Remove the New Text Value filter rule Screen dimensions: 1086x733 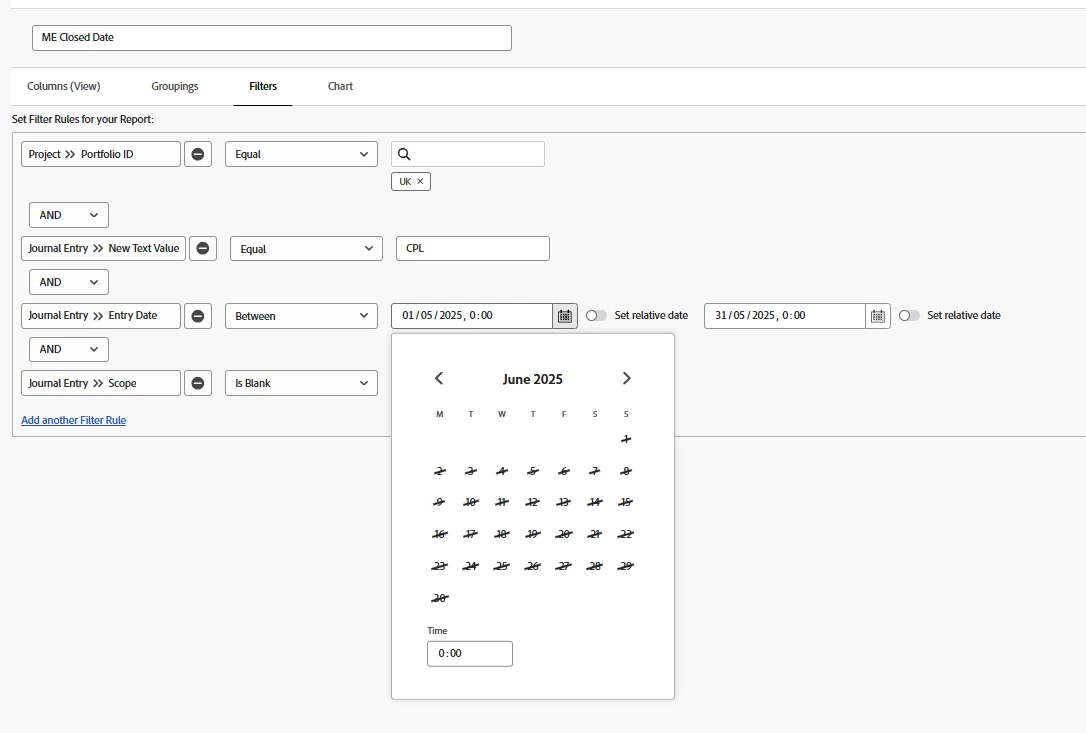(203, 248)
